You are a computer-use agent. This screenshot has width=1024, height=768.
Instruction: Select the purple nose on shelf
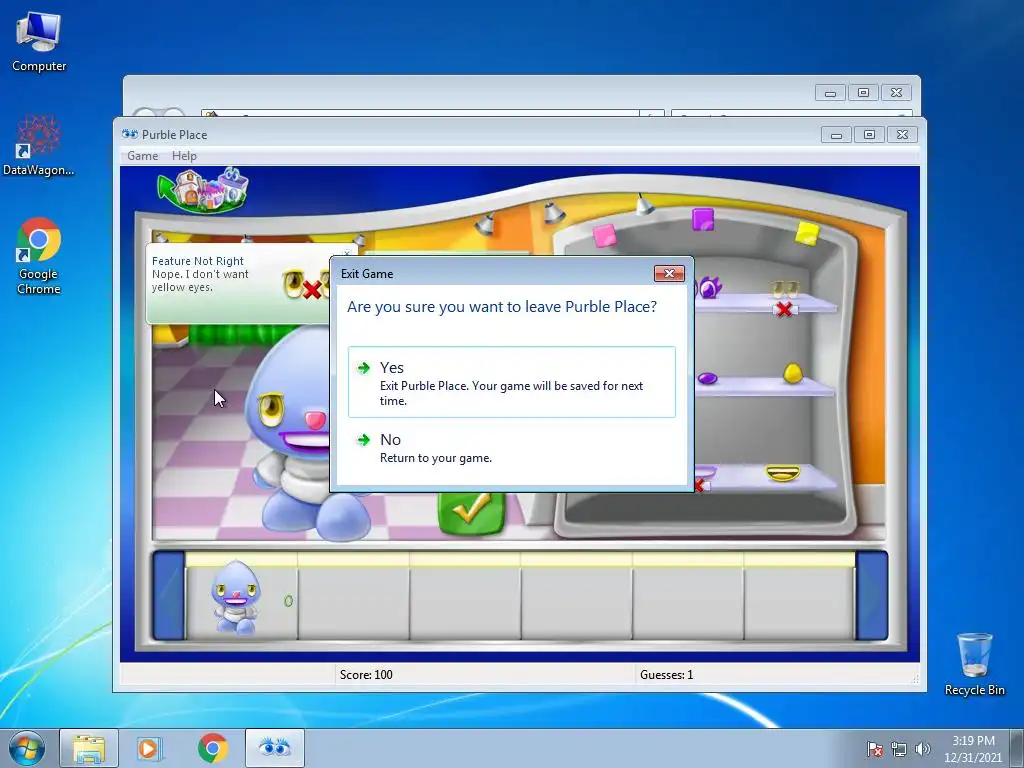pos(707,378)
